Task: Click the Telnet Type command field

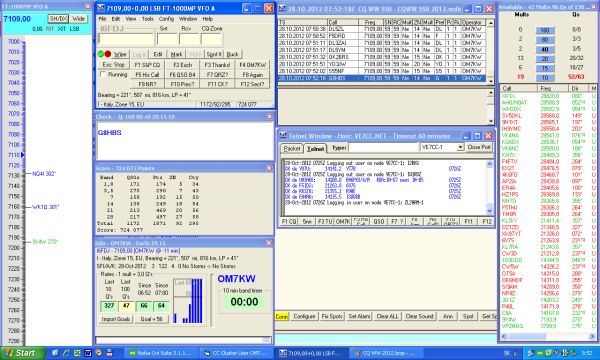Action: (x=383, y=147)
